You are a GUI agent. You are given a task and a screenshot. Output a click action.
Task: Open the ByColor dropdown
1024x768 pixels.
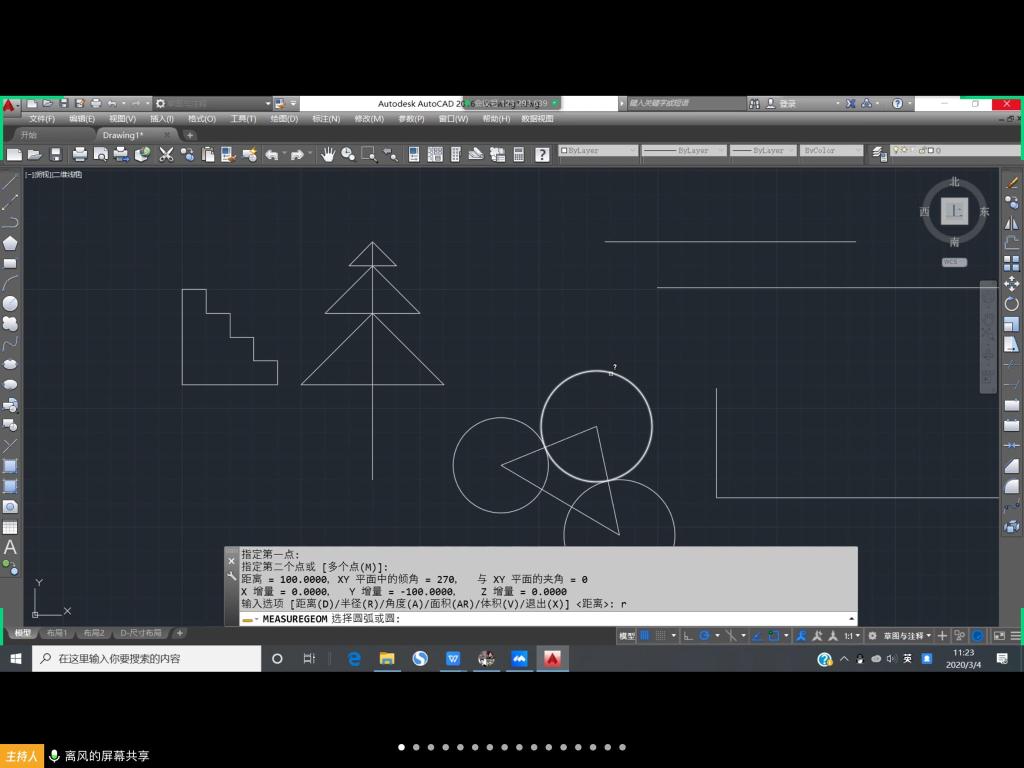830,151
